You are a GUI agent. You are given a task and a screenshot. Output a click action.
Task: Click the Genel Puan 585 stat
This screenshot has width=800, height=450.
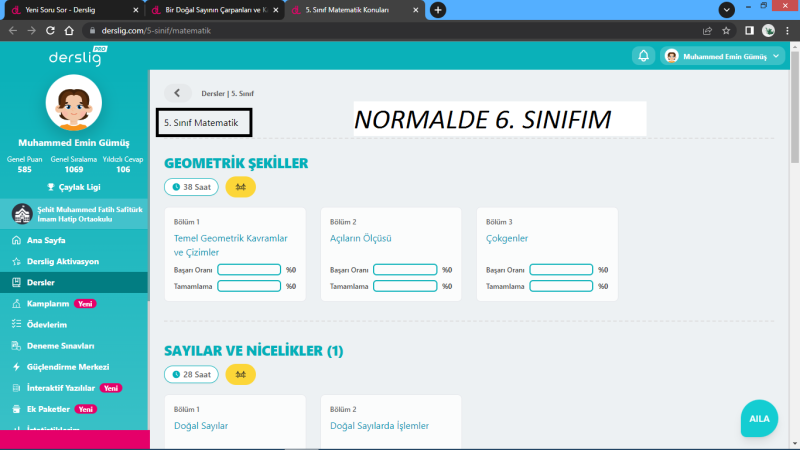[x=24, y=164]
